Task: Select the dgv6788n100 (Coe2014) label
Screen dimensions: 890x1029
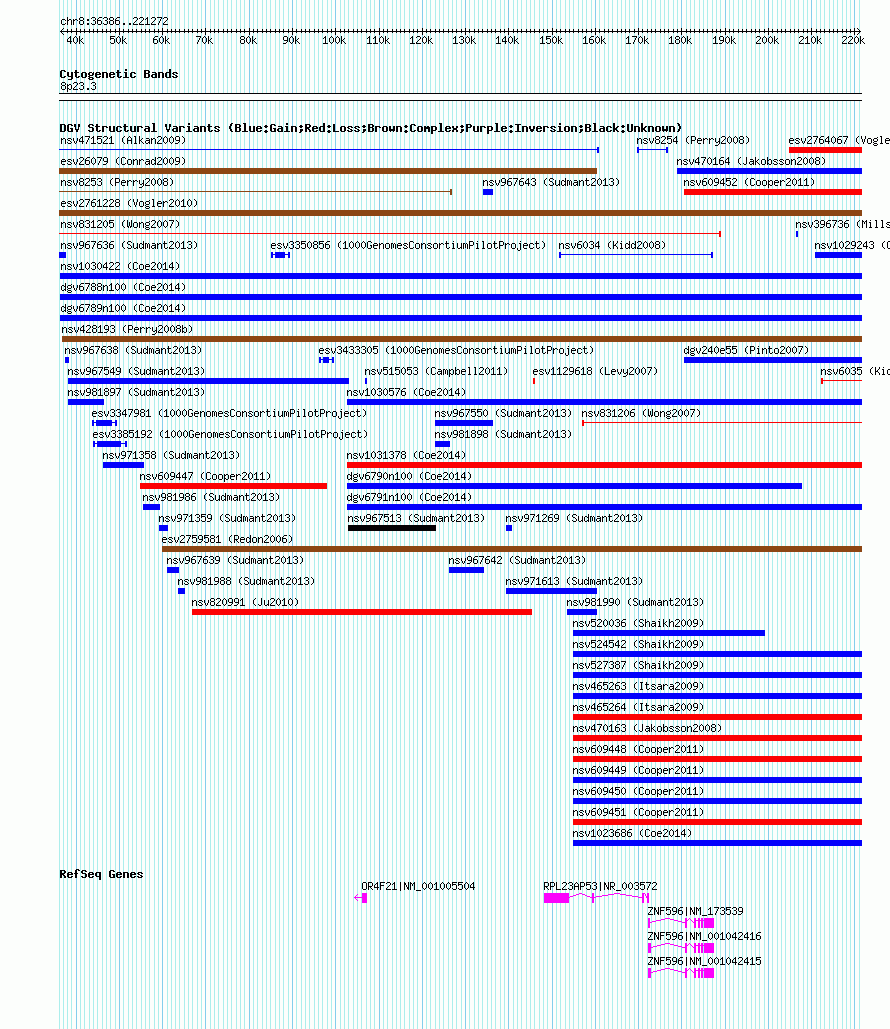Action: coord(123,287)
